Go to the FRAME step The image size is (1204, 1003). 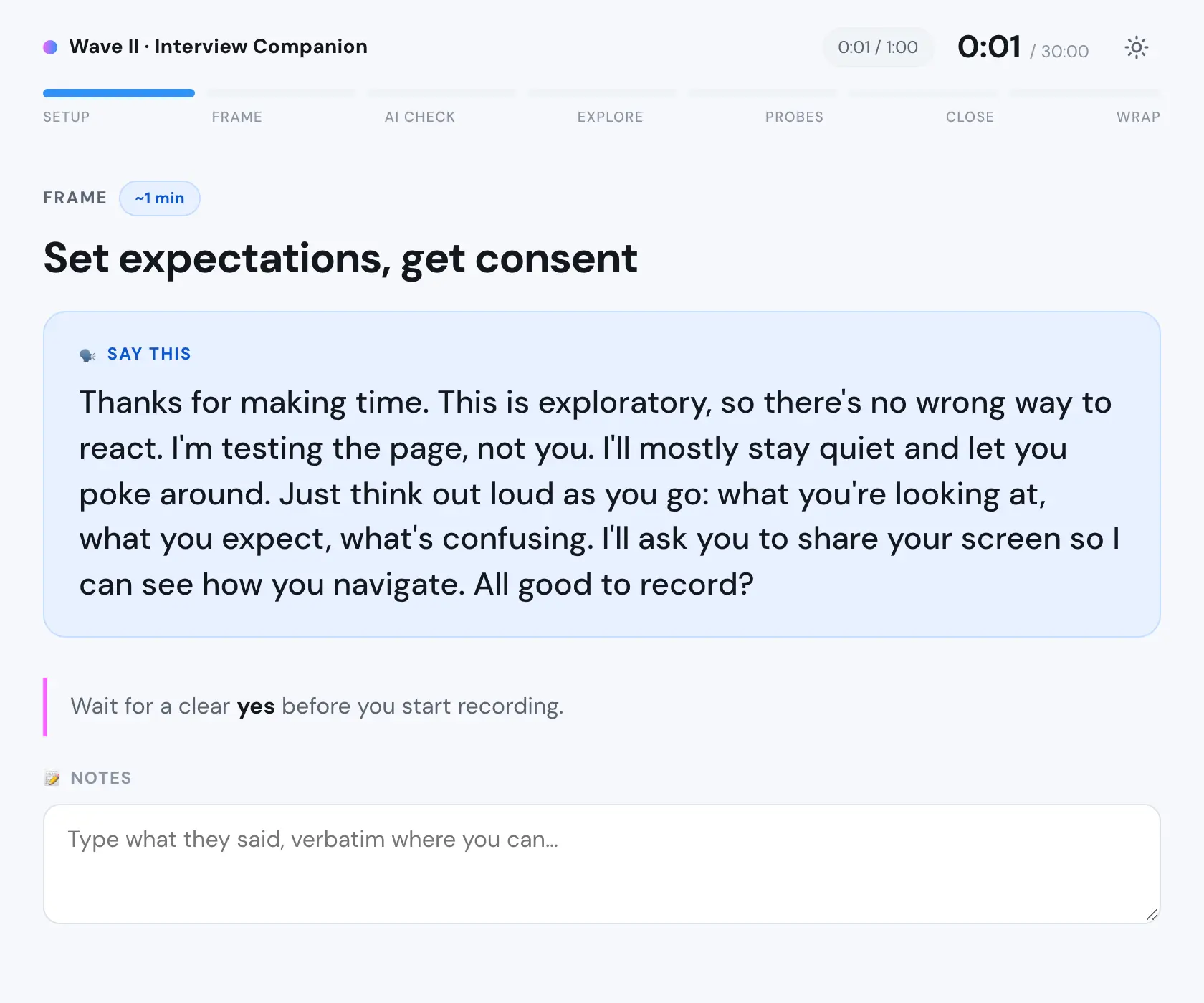(x=236, y=117)
